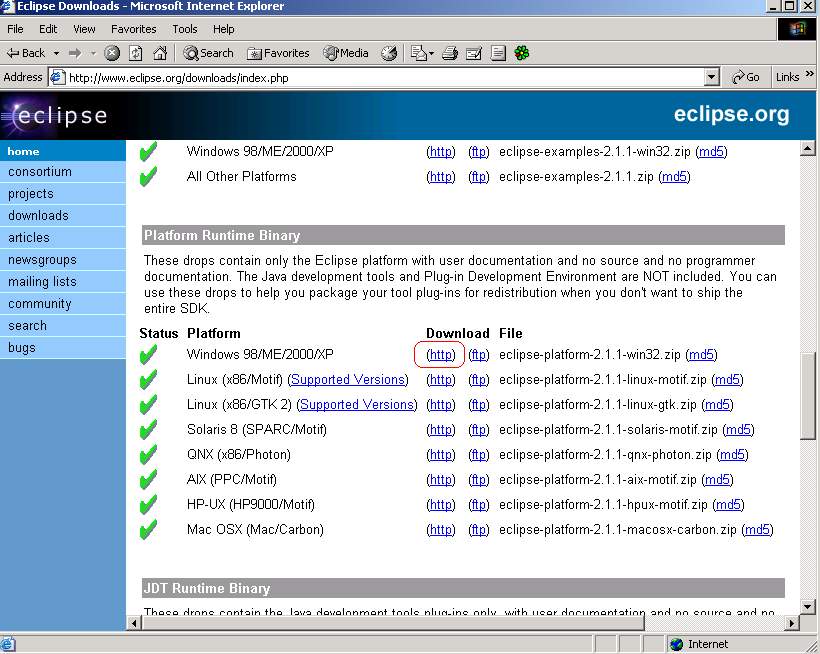Open bugs in the sidebar
The image size is (820, 654).
coord(63,348)
